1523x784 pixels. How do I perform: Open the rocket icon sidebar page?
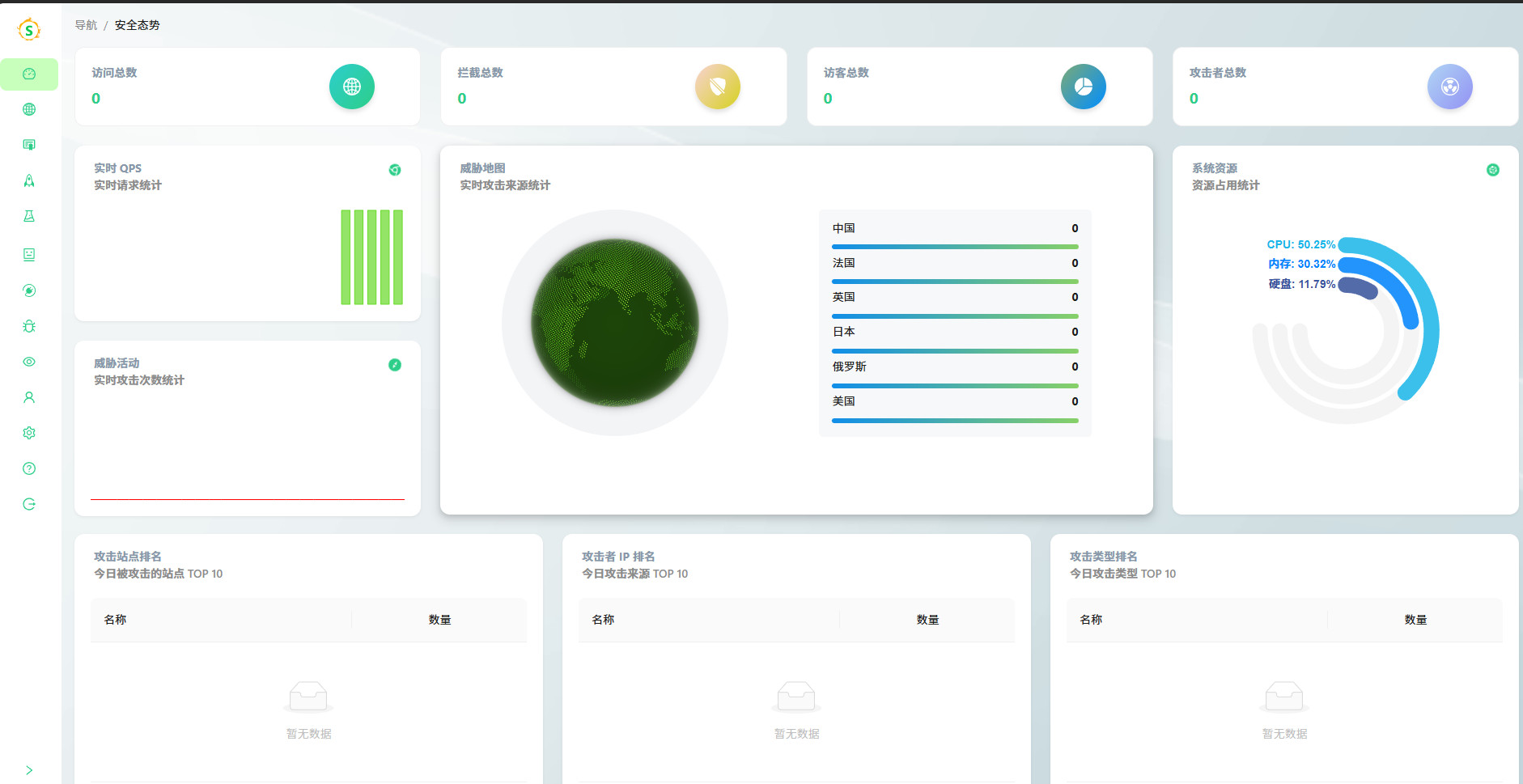(x=29, y=180)
